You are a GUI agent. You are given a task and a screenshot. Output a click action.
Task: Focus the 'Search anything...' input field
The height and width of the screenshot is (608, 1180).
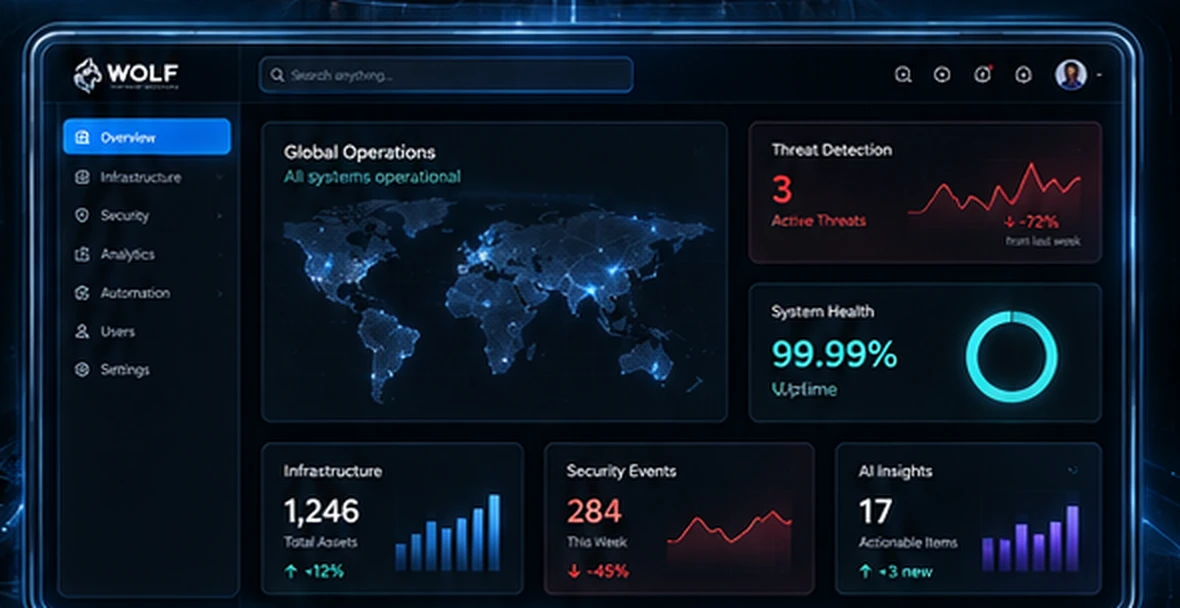446,75
